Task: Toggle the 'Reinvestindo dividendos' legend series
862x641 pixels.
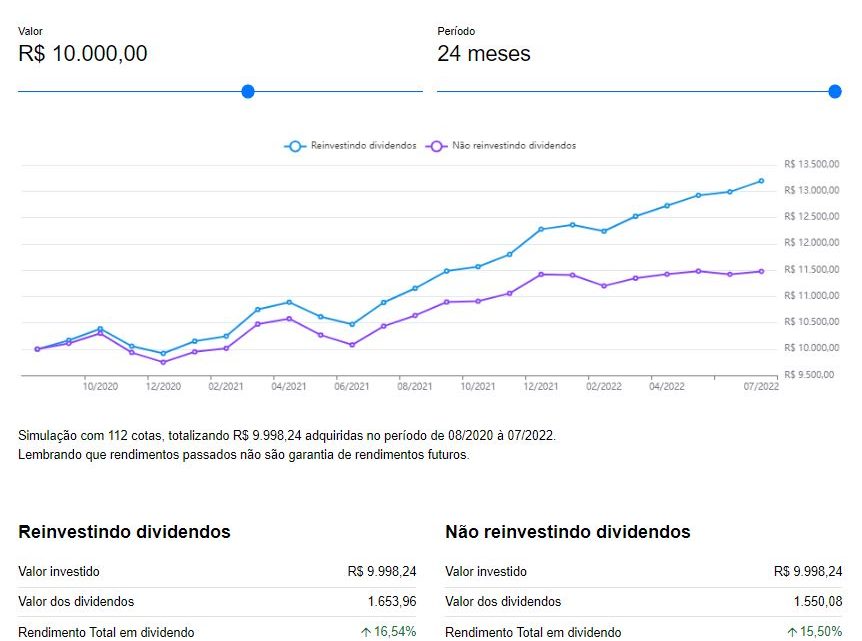Action: [350, 146]
